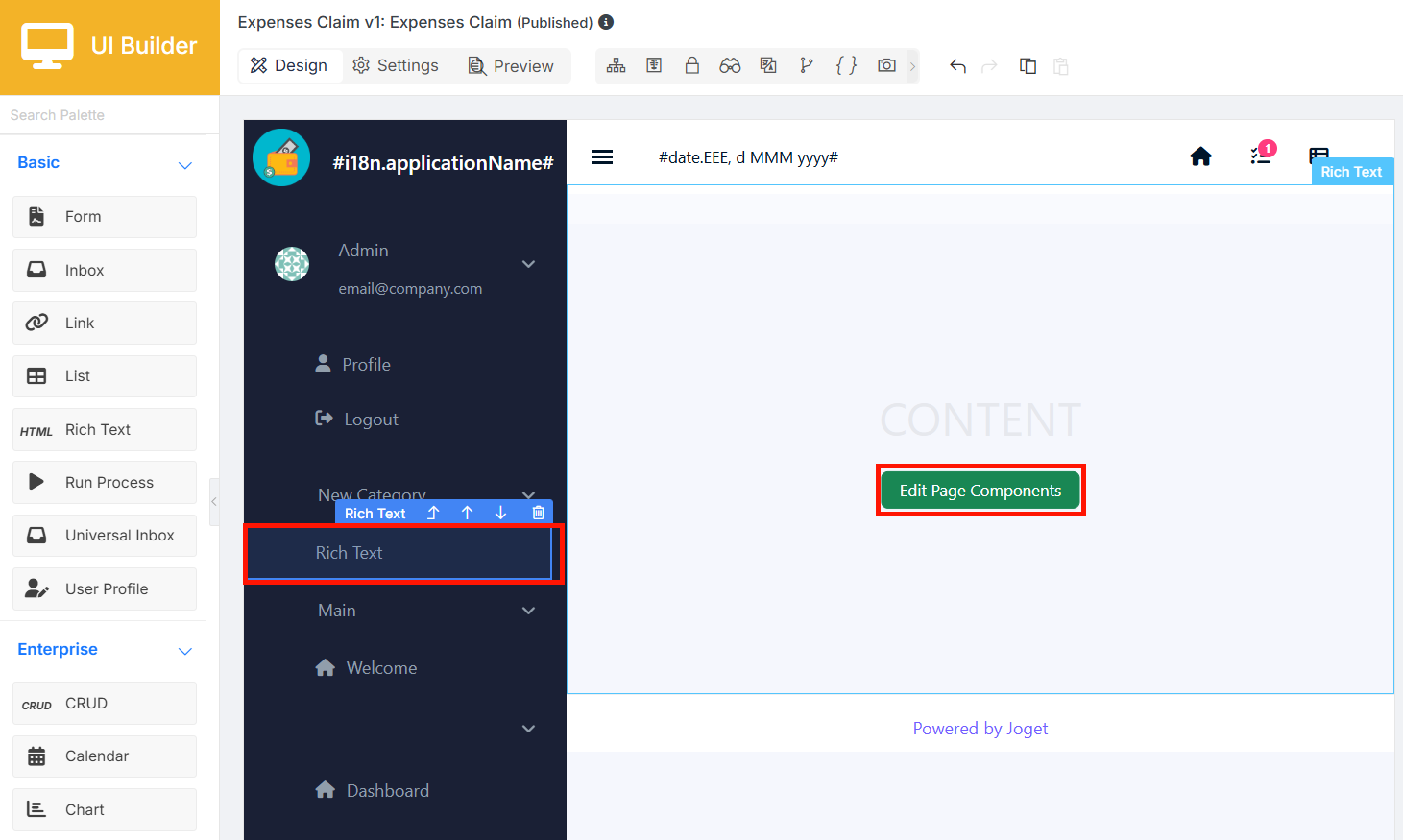Open the Profile menu entry
The image size is (1403, 840).
(353, 364)
